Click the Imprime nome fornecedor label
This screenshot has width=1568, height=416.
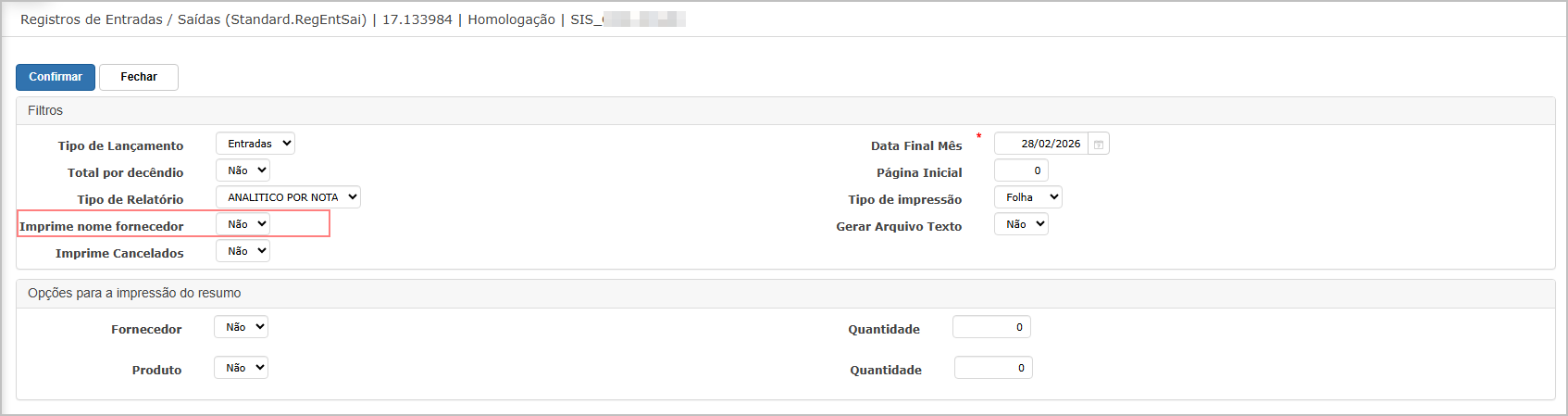pyautogui.click(x=102, y=226)
